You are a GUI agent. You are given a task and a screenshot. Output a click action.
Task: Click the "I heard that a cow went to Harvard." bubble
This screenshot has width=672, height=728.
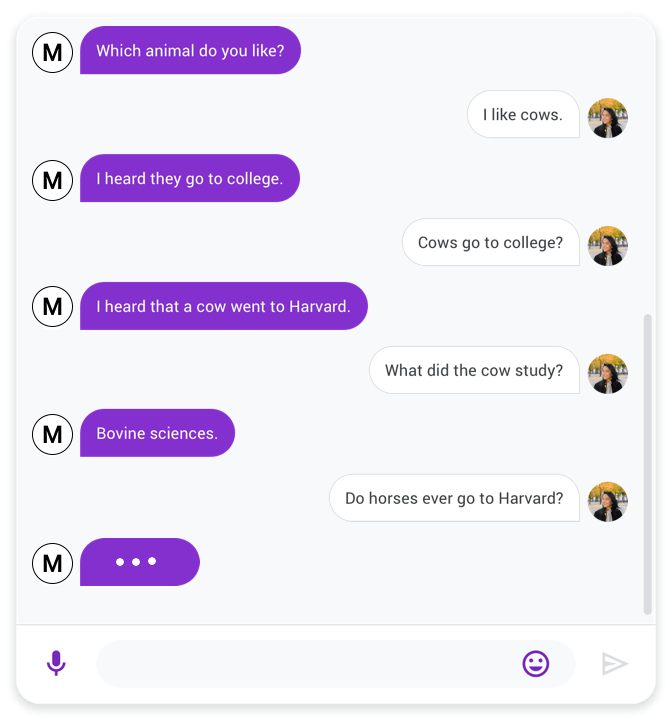(x=223, y=306)
